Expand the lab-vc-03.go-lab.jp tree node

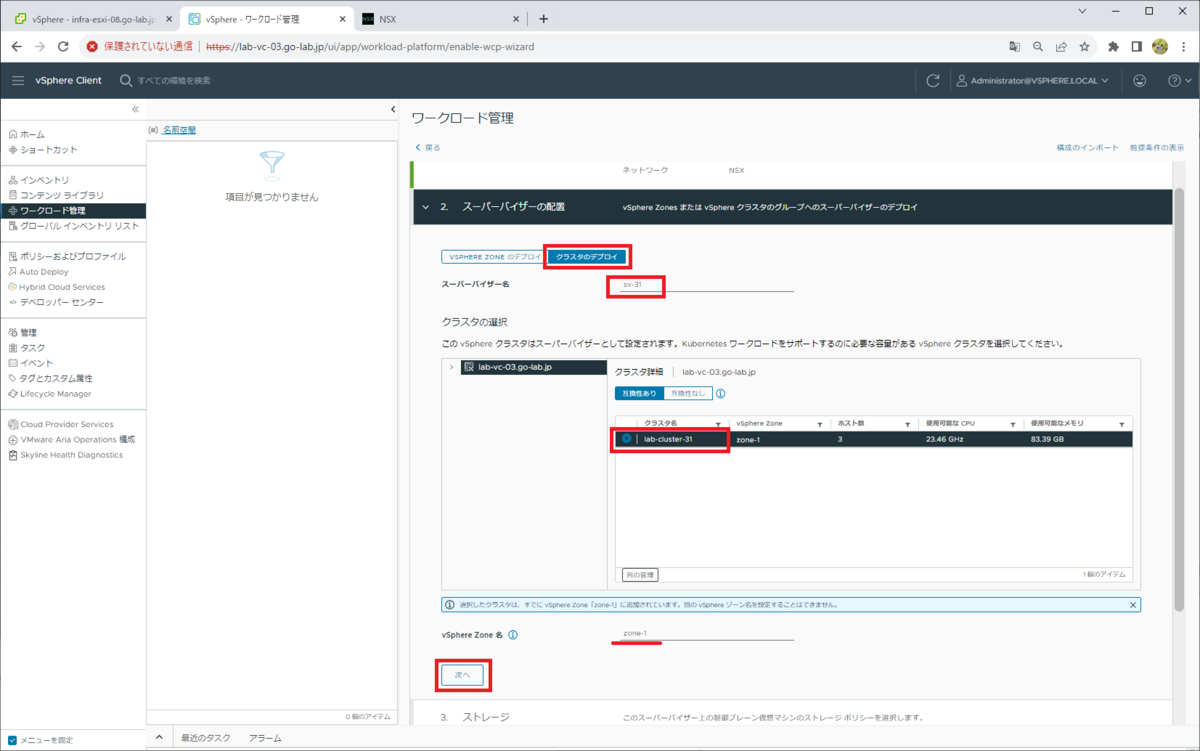tap(452, 367)
